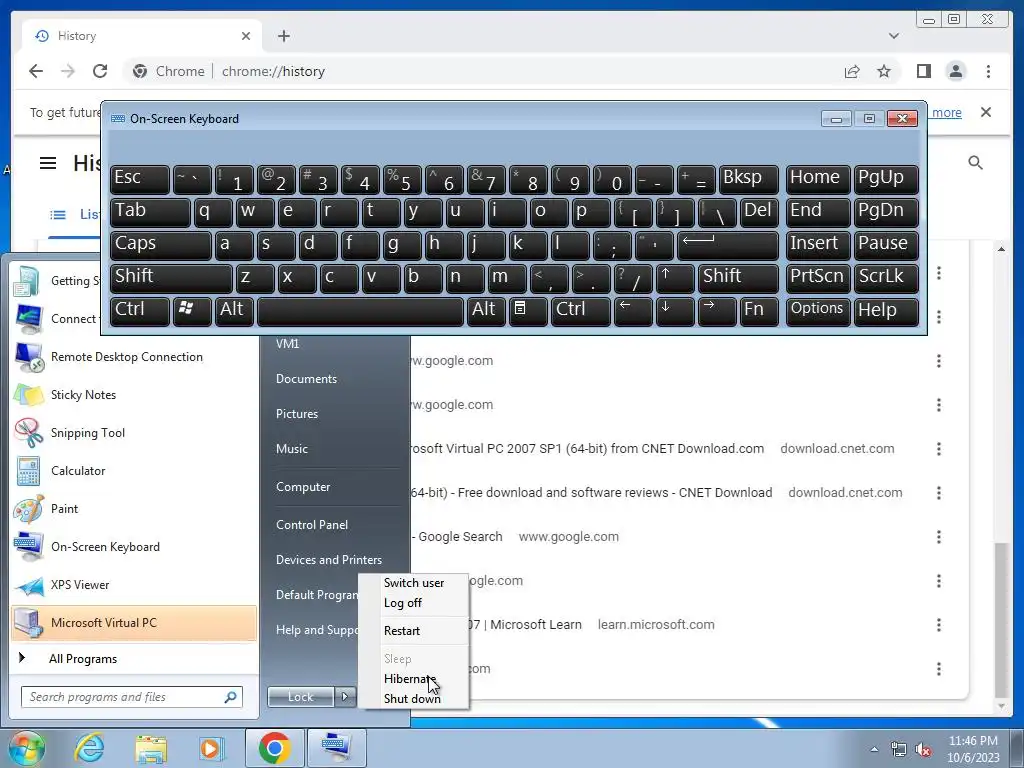Viewport: 1024px width, 768px height.
Task: Click the Windows key on On-Screen Keyboard
Action: pos(192,310)
